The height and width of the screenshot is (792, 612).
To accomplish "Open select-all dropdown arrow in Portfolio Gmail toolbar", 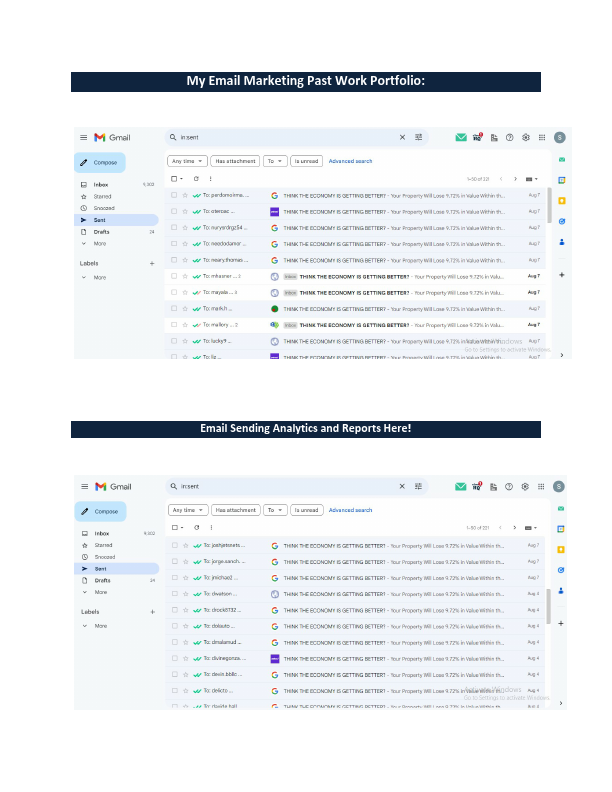I will click(x=182, y=179).
